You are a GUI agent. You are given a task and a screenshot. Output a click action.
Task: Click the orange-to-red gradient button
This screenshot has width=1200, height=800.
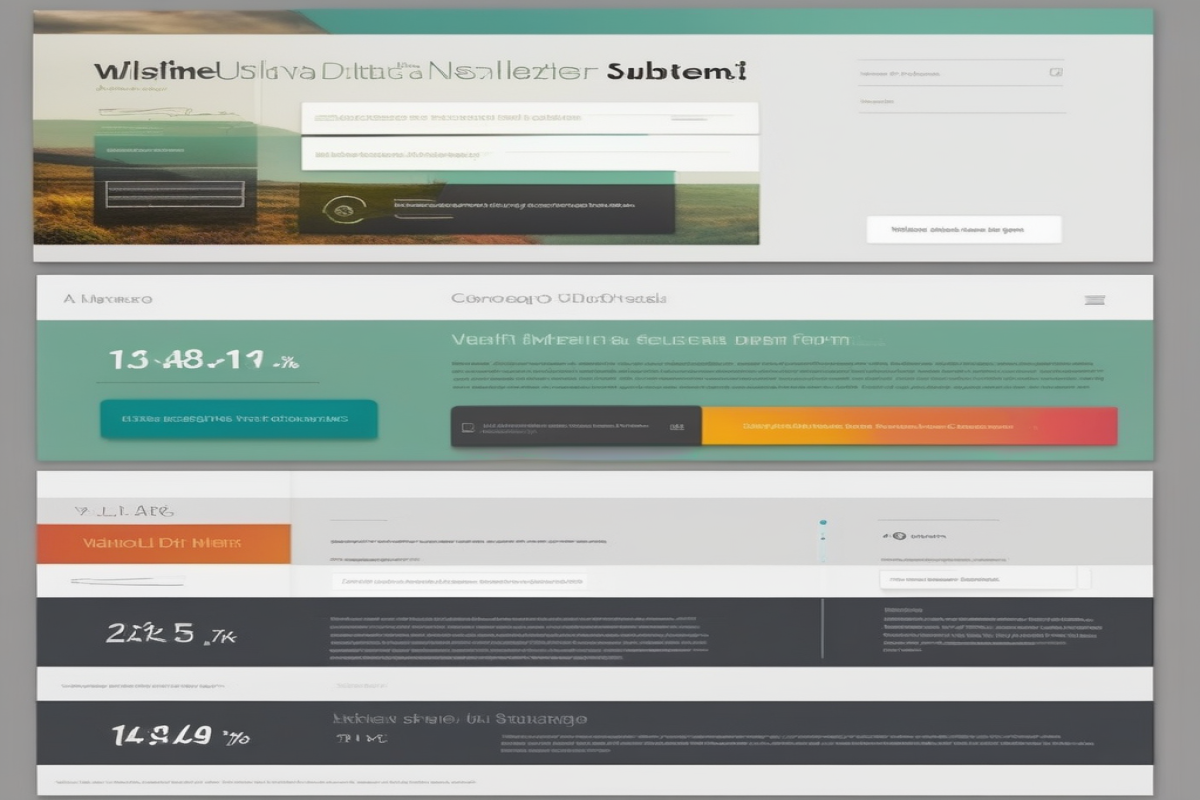[909, 427]
